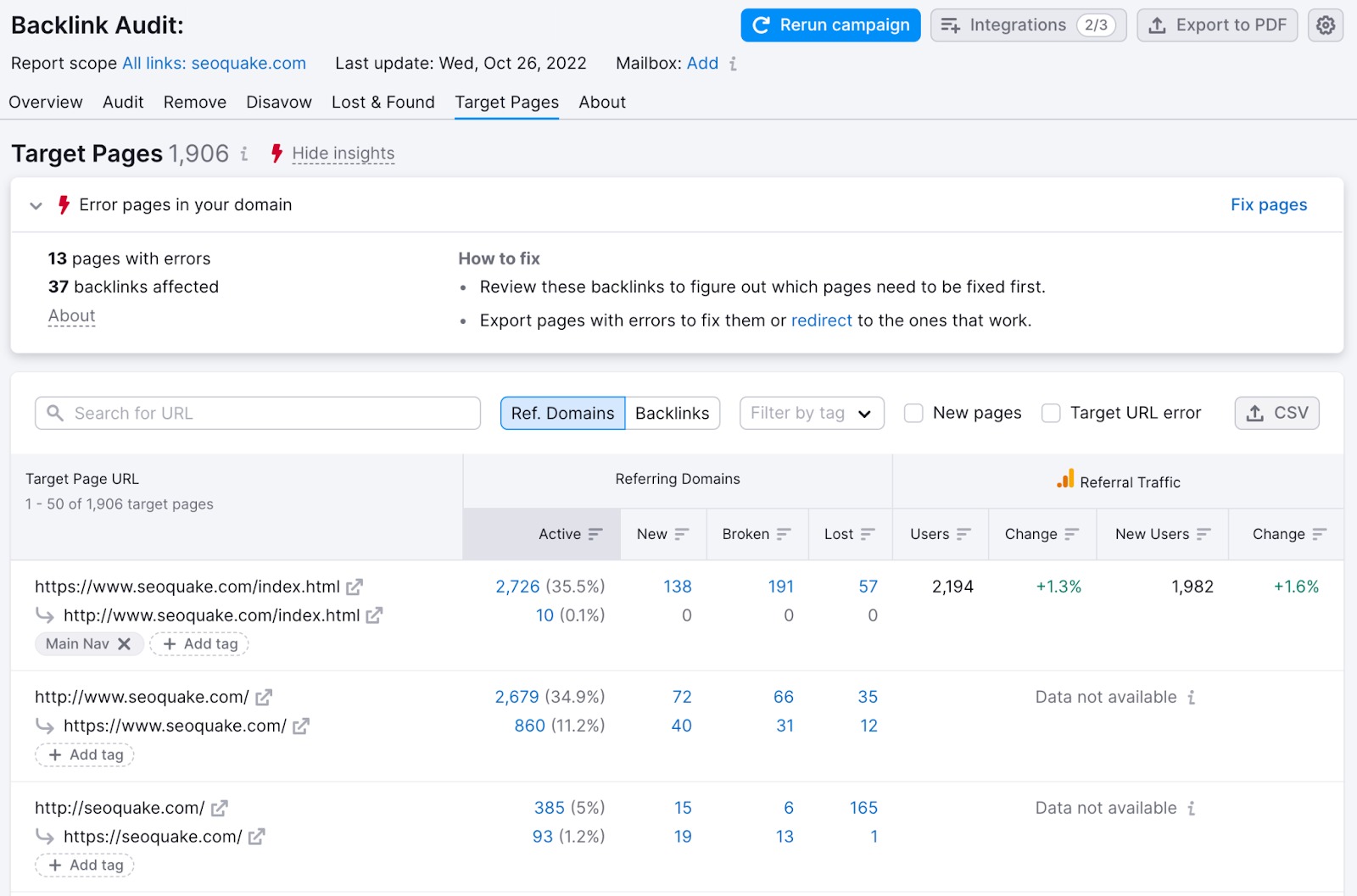
Task: Check the Target URL error filter
Action: pyautogui.click(x=1051, y=413)
